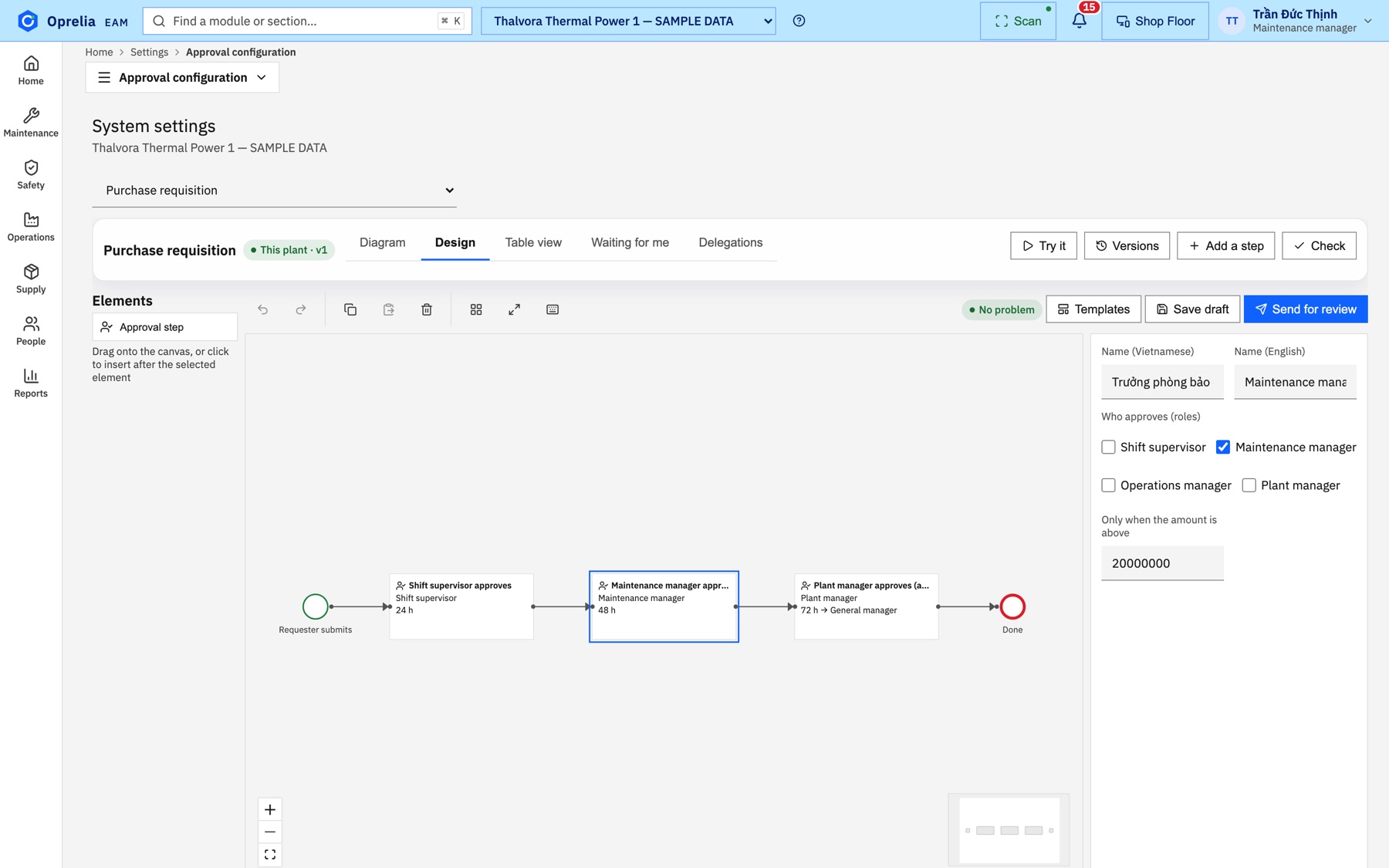The image size is (1389, 868).
Task: Switch to the Table view tab
Action: pyautogui.click(x=533, y=242)
